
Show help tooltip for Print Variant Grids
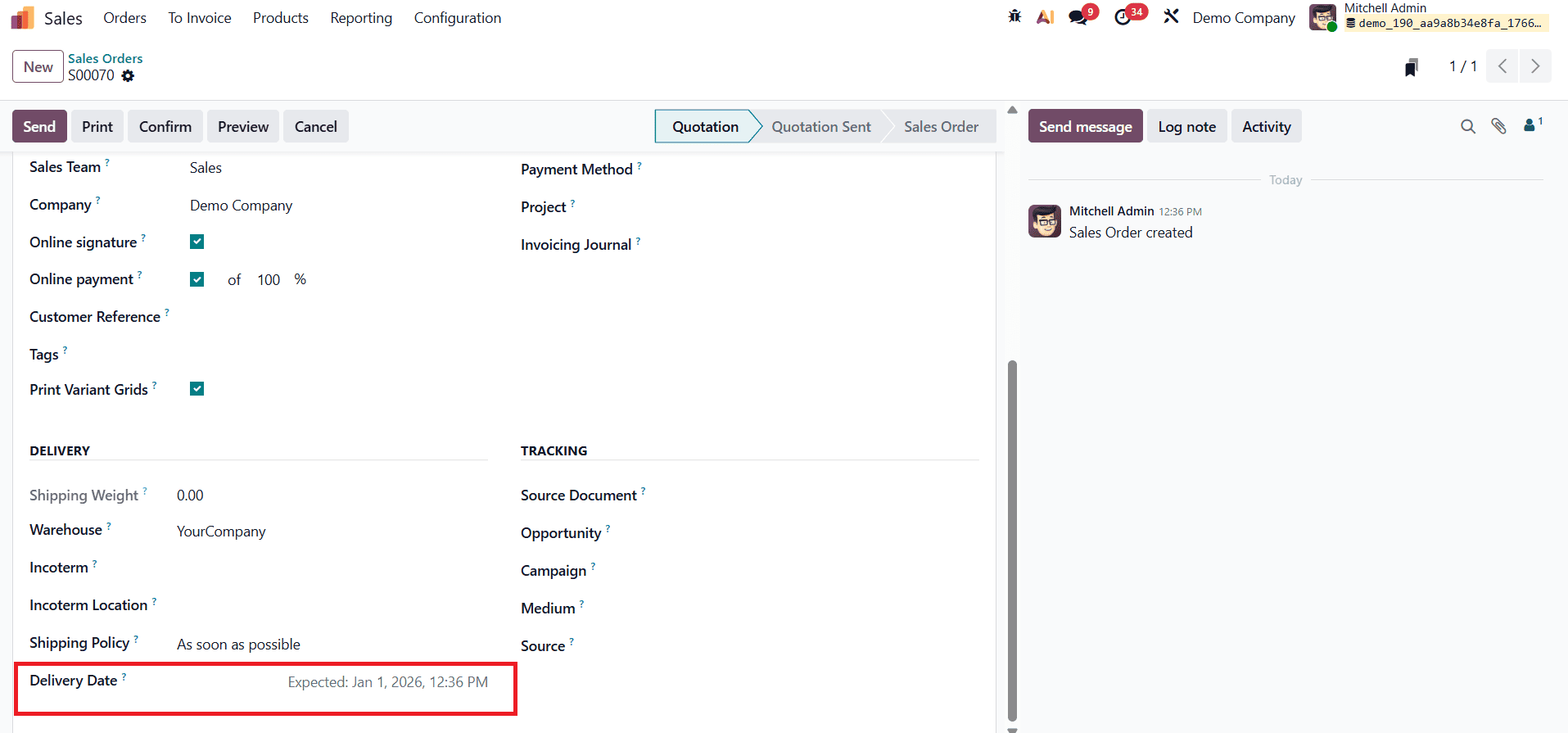[x=155, y=385]
